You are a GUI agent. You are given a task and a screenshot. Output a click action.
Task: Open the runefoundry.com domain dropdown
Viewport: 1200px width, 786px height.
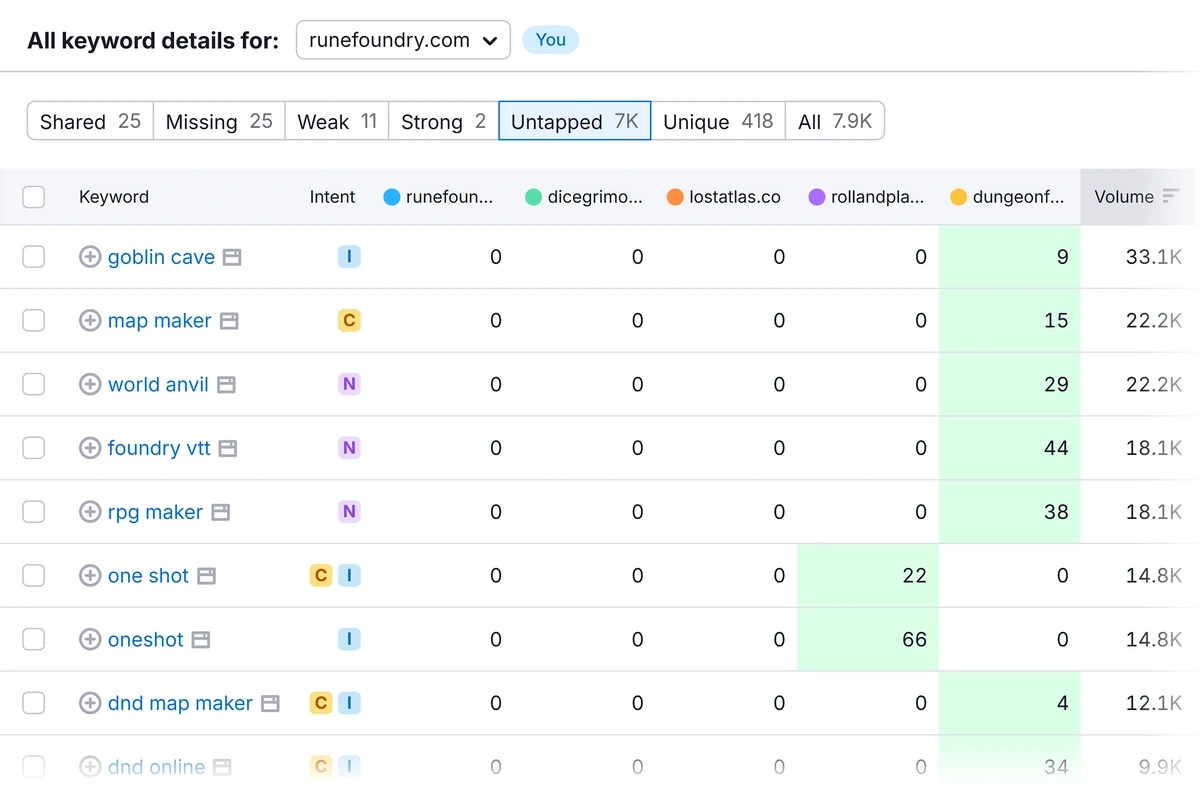pos(403,40)
